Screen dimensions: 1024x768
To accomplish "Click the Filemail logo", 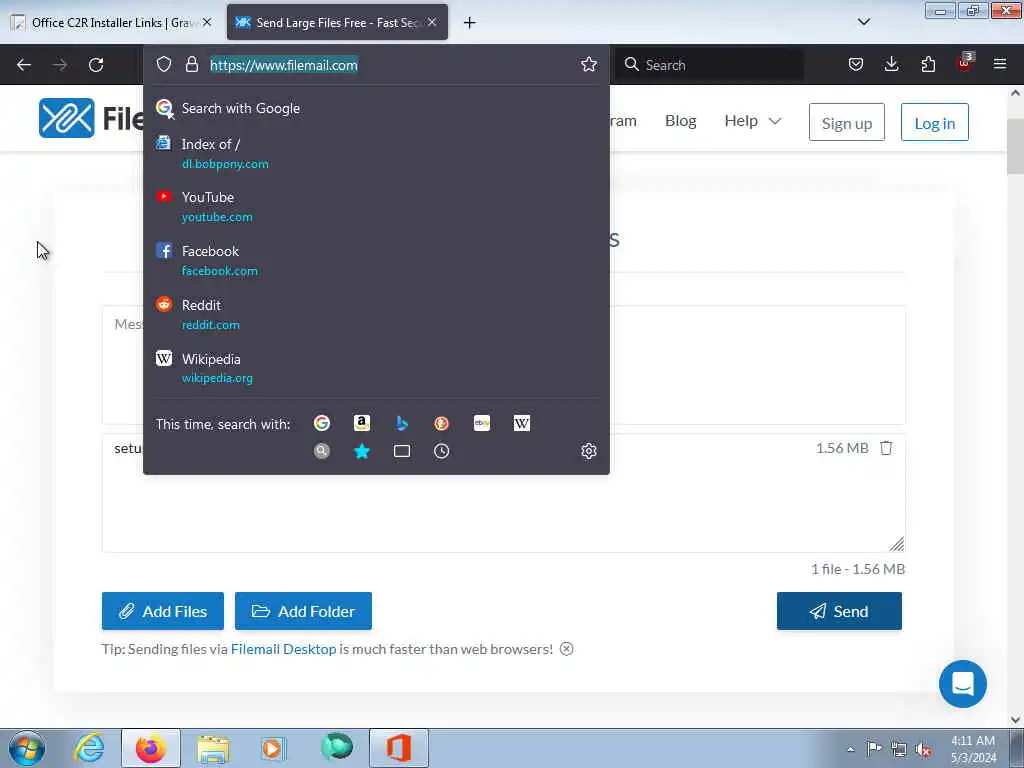I will (91, 118).
